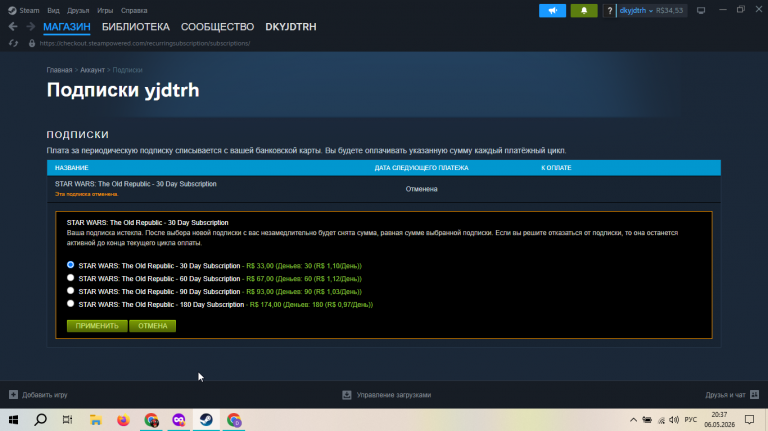Click the Steam logo menu
This screenshot has height=431, width=768.
click(12, 10)
